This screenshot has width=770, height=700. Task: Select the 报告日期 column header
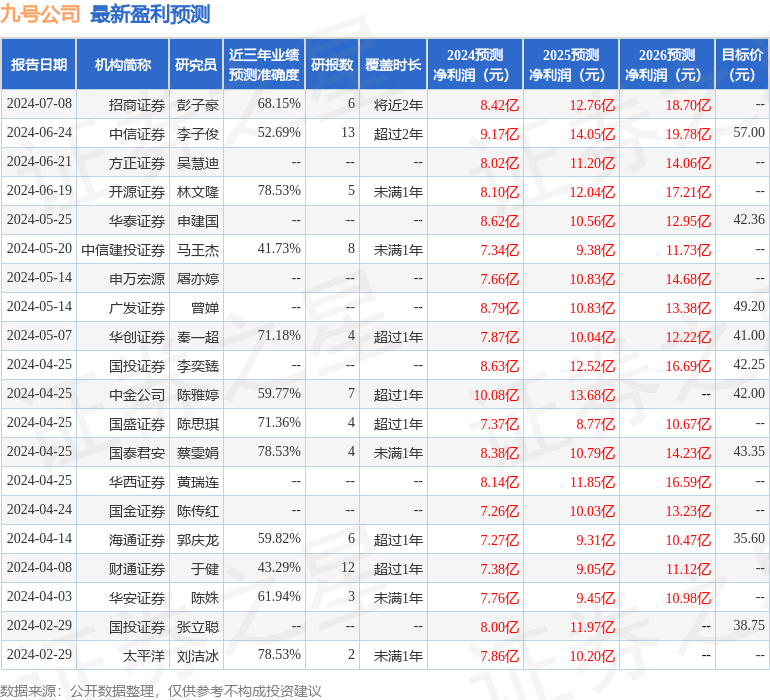point(39,64)
